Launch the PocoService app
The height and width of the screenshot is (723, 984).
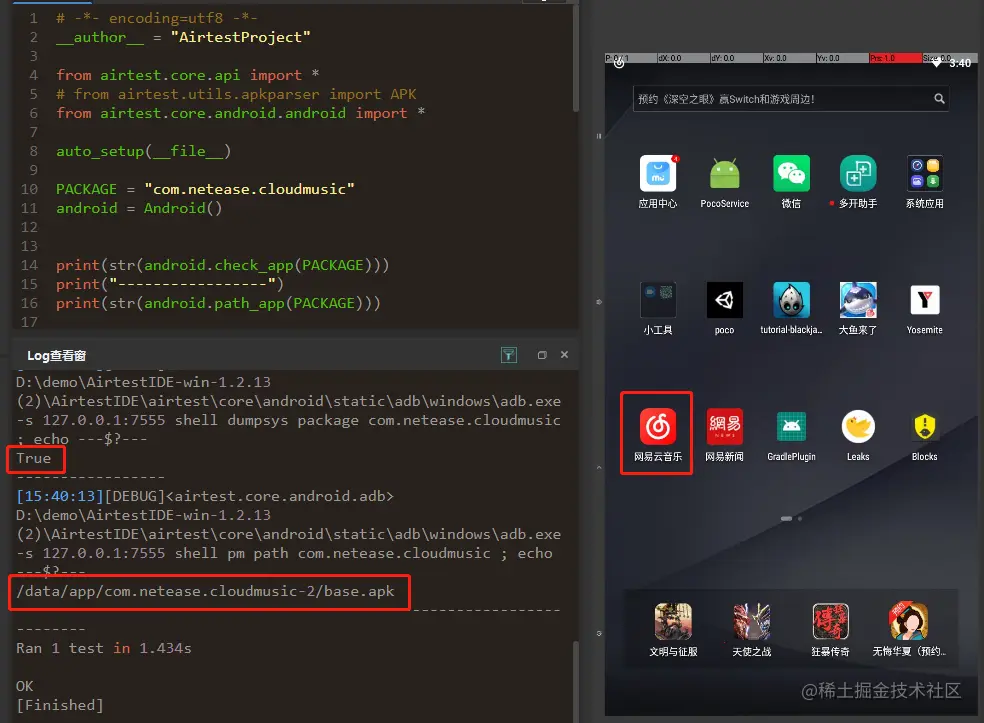coord(725,173)
